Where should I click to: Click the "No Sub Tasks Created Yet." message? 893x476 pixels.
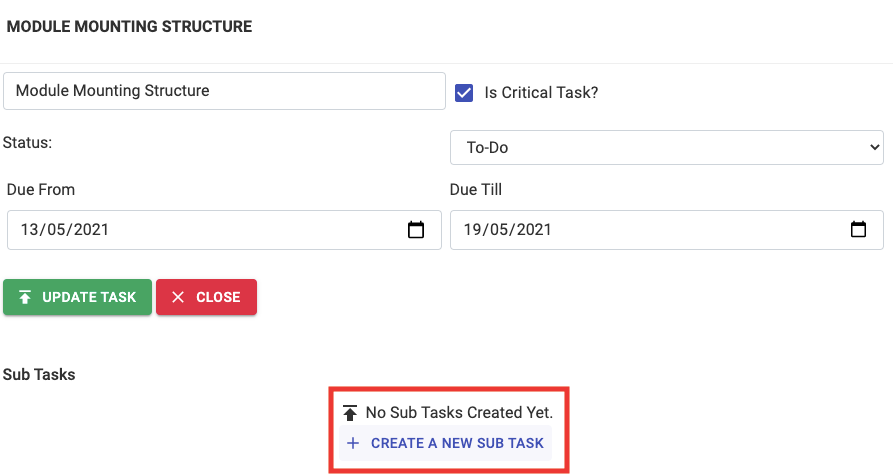click(459, 412)
